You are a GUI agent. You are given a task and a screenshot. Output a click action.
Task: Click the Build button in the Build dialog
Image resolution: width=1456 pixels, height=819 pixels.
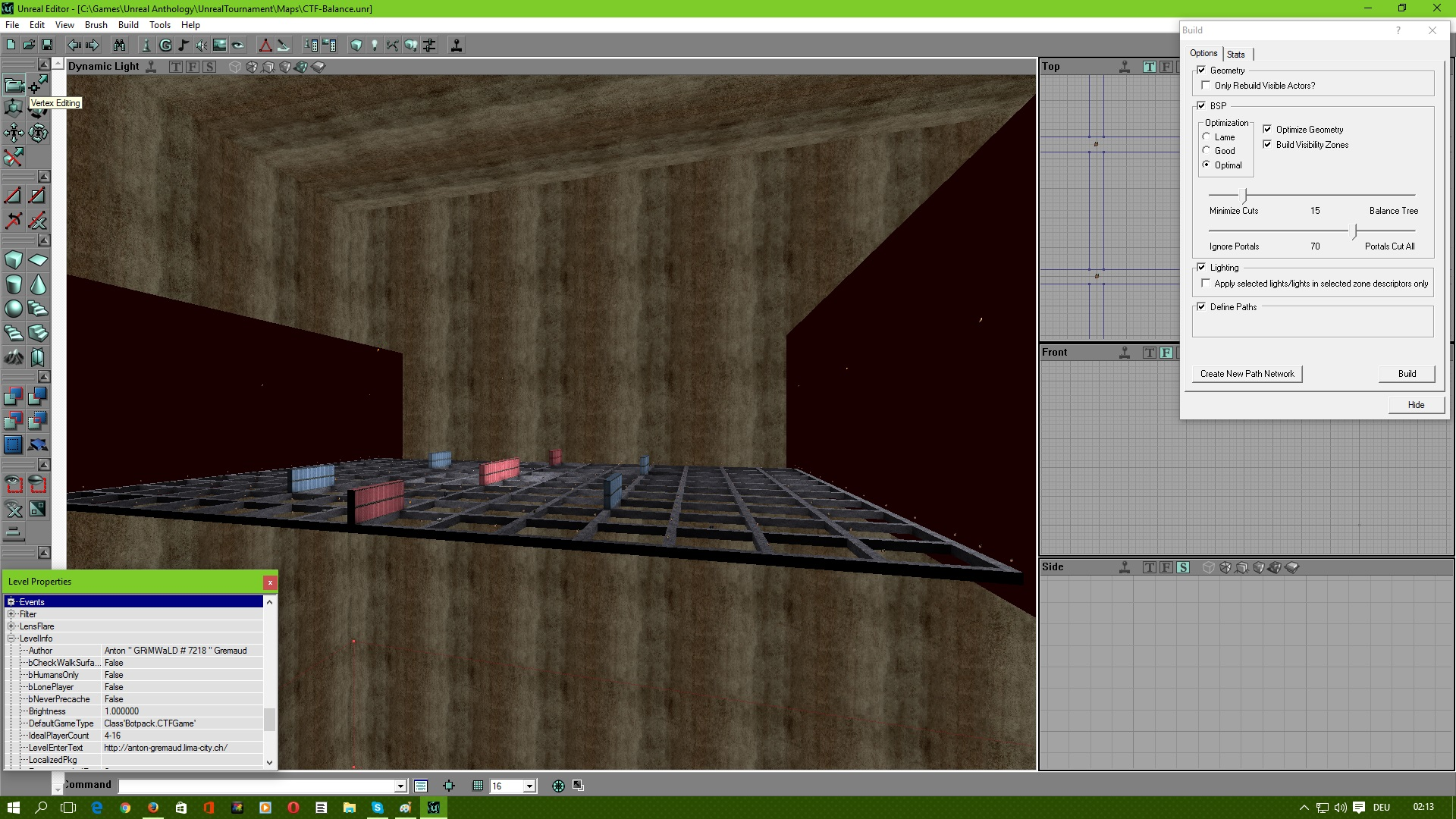click(1407, 374)
